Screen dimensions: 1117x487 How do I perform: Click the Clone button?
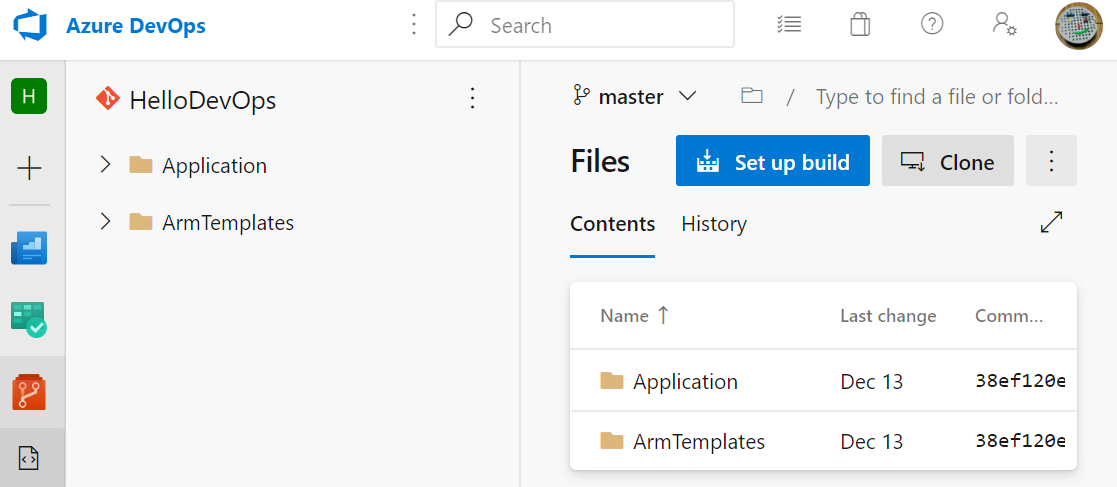948,162
